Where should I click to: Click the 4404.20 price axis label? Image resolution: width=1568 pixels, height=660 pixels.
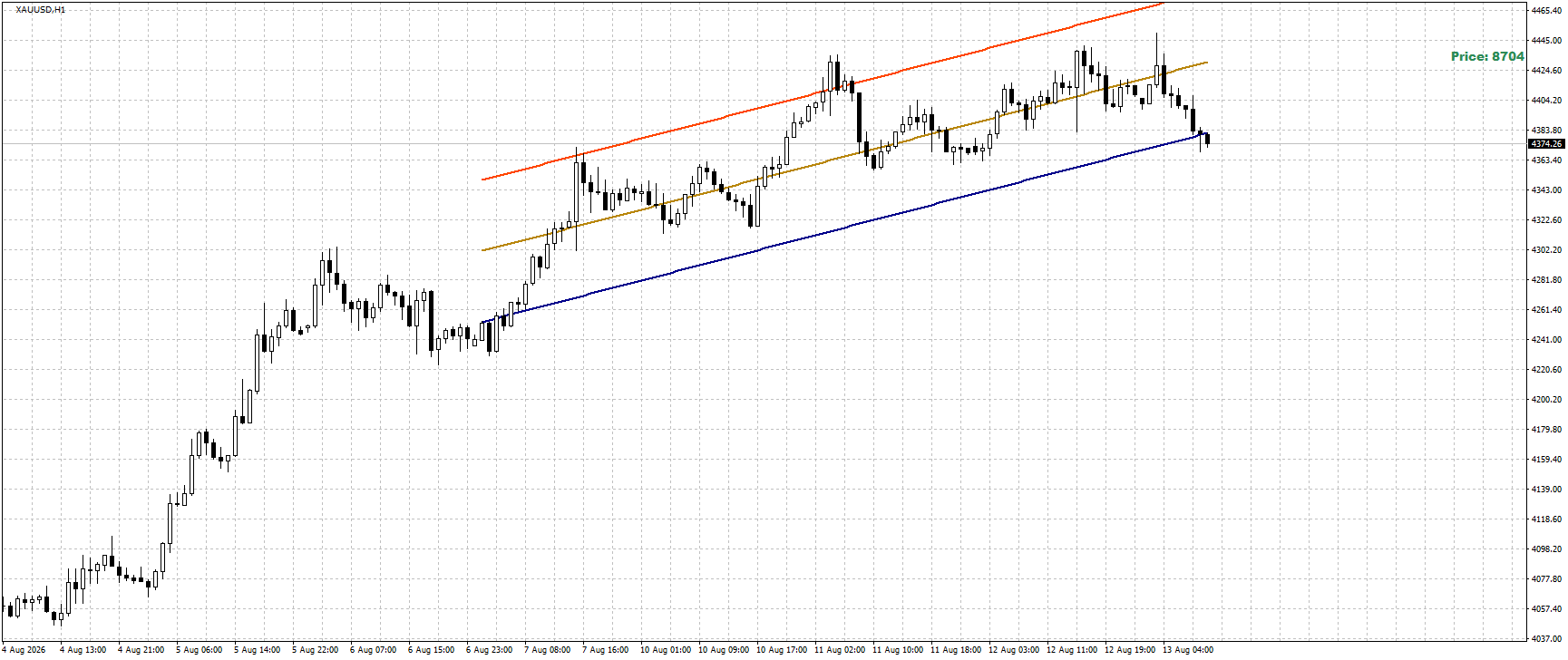[x=1546, y=100]
